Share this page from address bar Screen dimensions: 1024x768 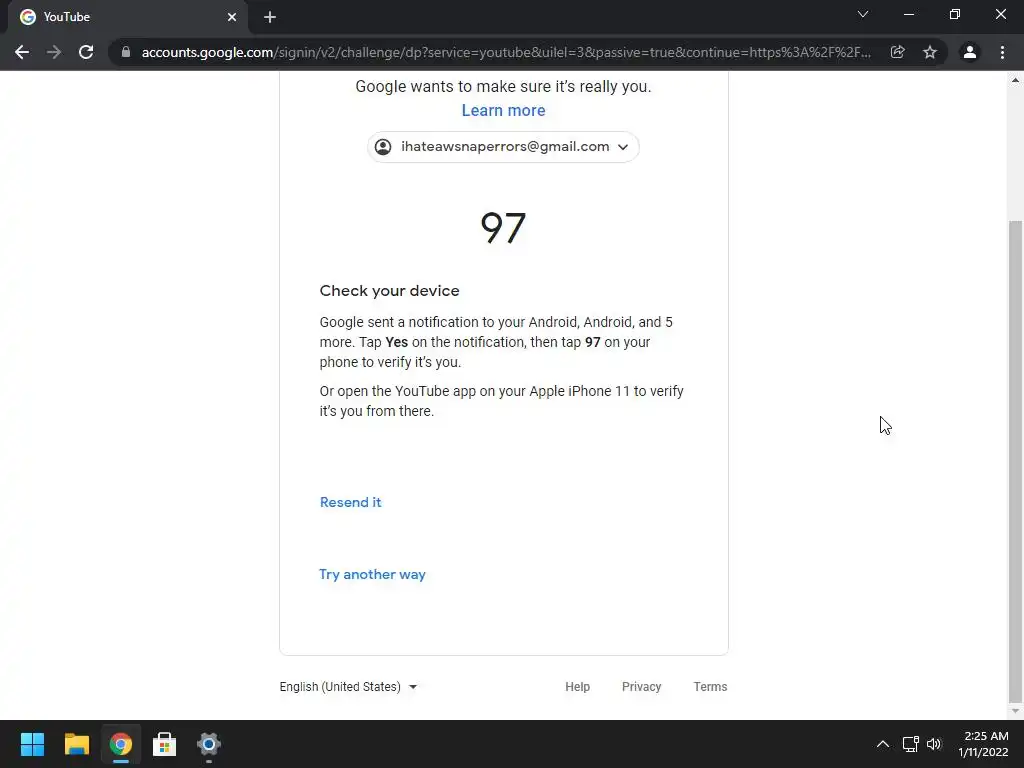[898, 52]
